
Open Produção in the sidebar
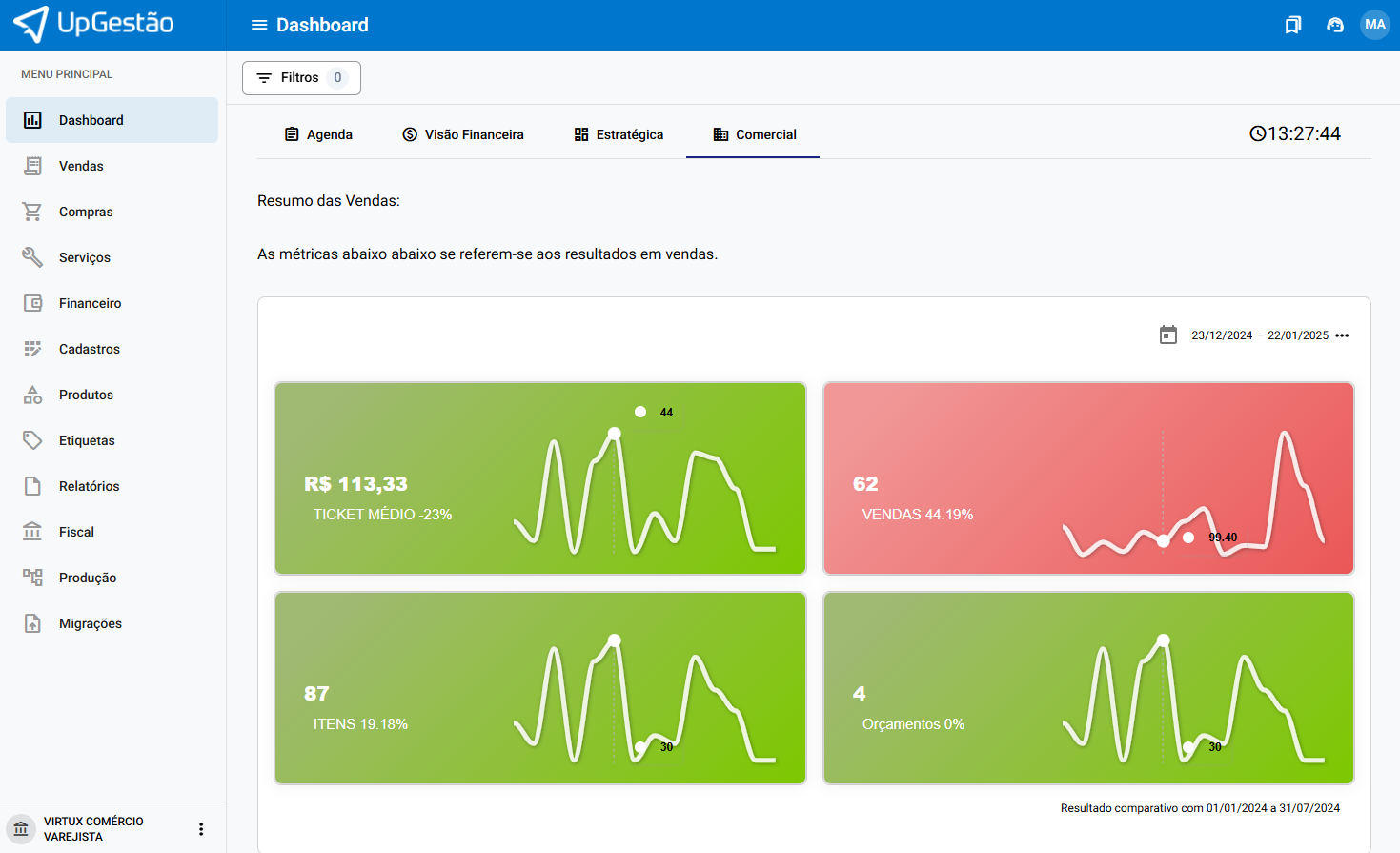[88, 578]
